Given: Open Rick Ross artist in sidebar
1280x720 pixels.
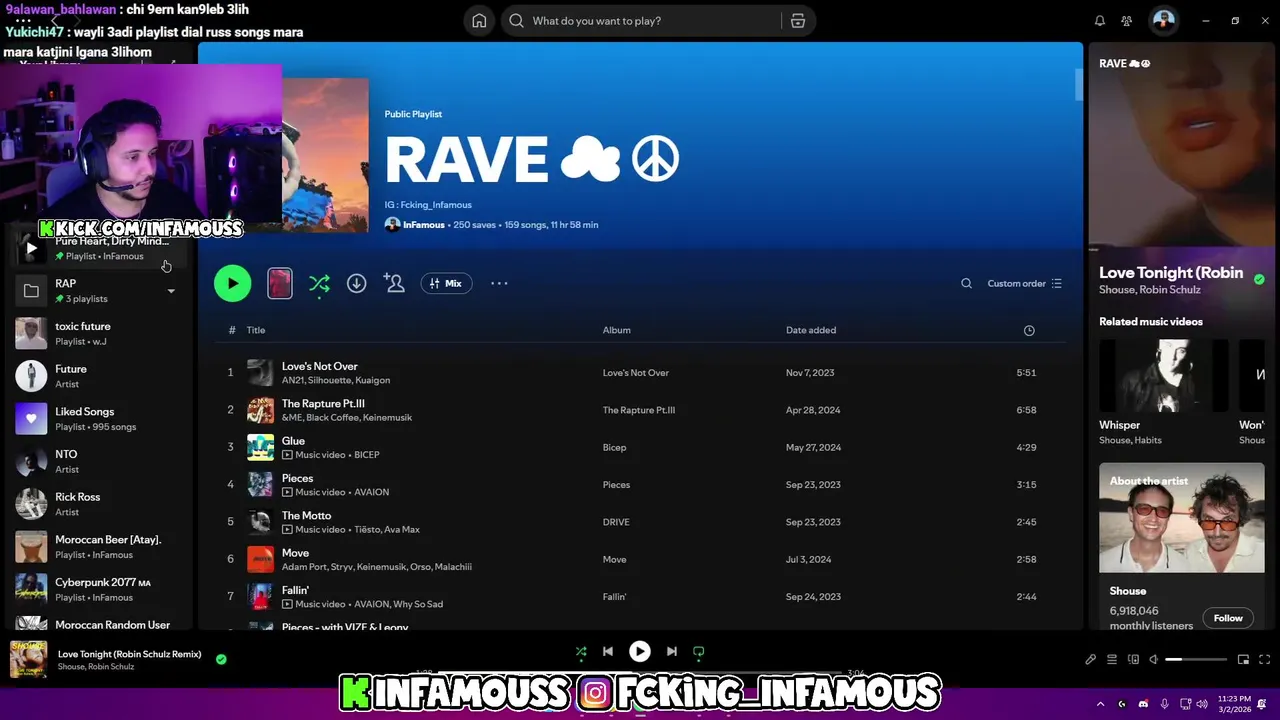Looking at the screenshot, I should 97,504.
